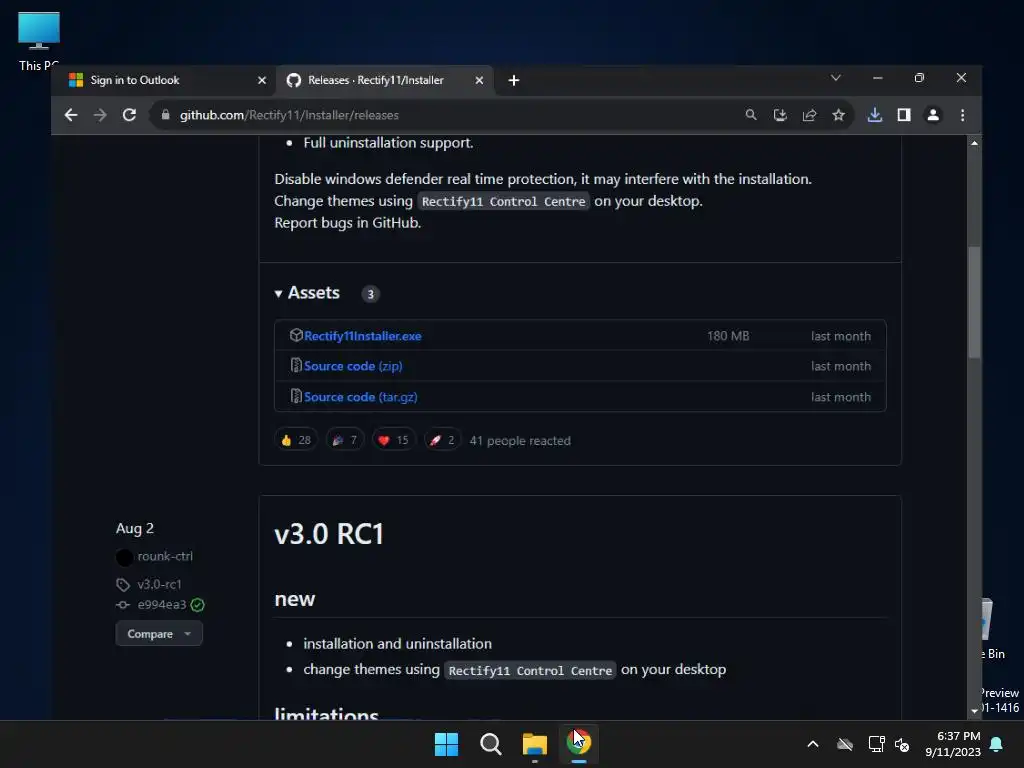Open the Compare dropdown

pos(159,633)
